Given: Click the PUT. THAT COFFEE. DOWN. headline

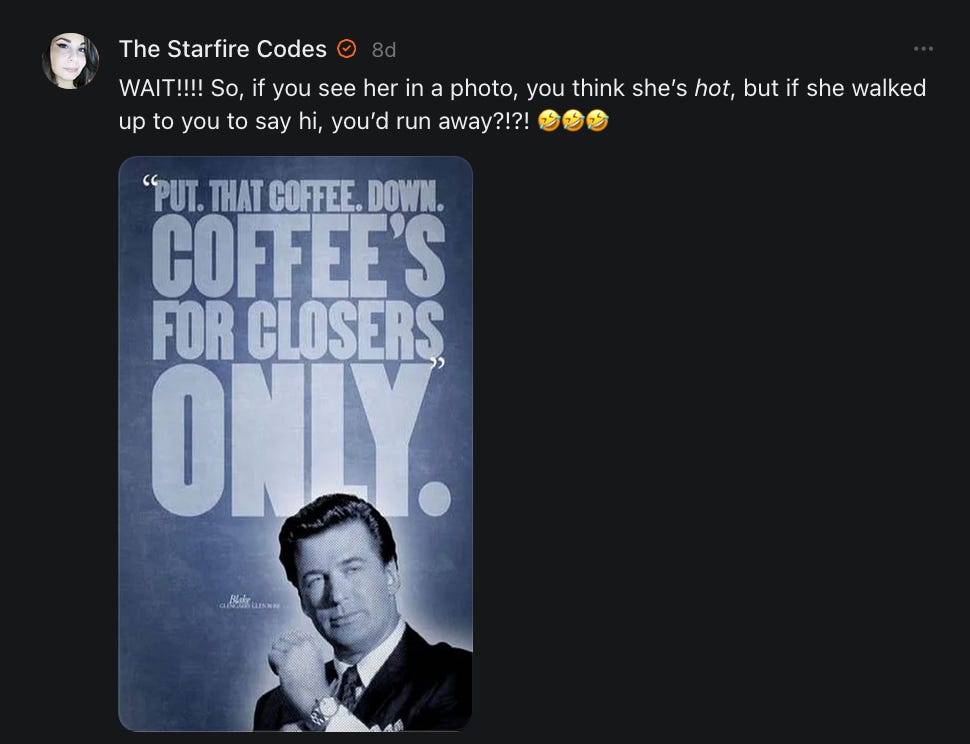Looking at the screenshot, I should pos(299,196).
